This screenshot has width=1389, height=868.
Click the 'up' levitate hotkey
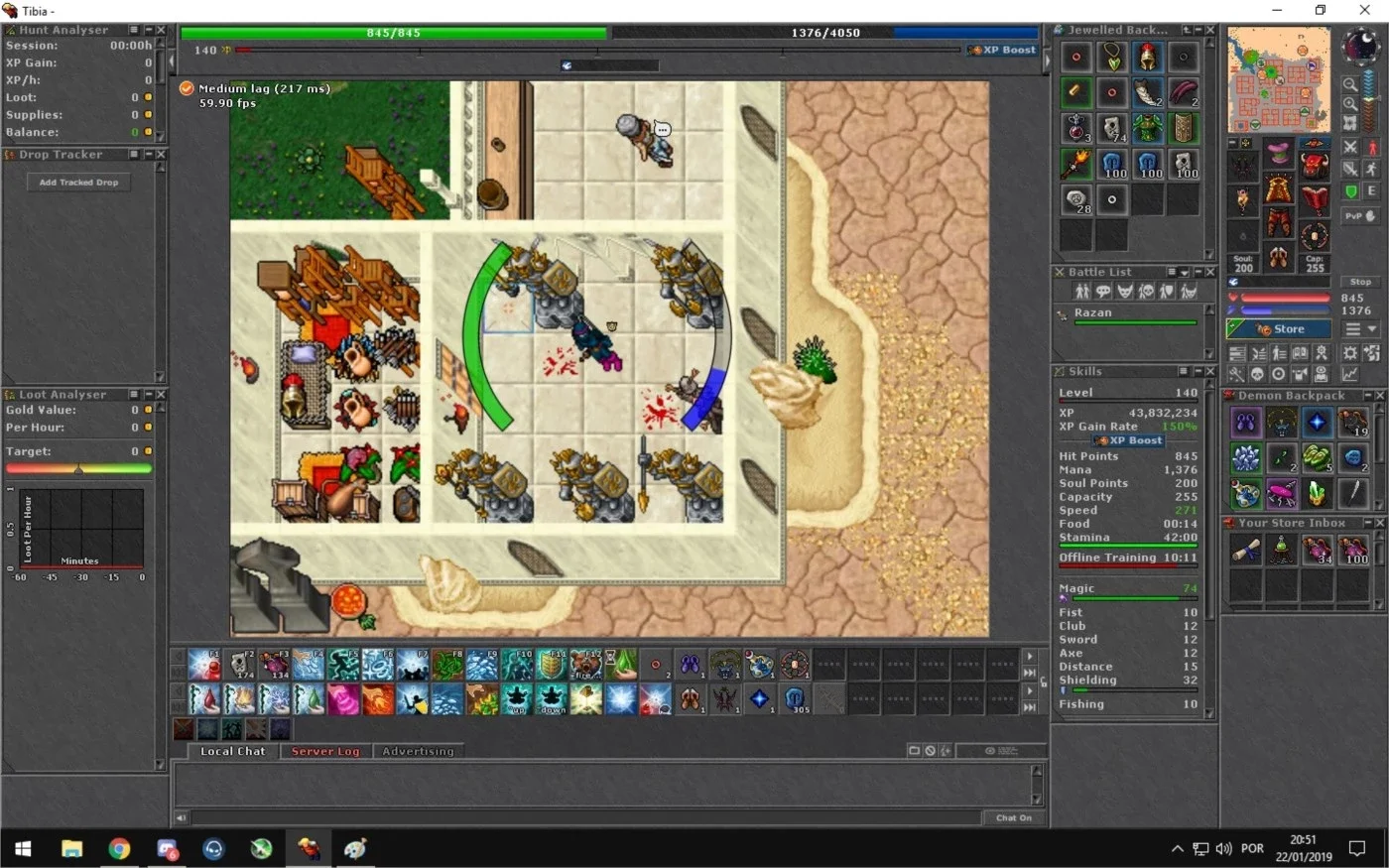tap(517, 699)
